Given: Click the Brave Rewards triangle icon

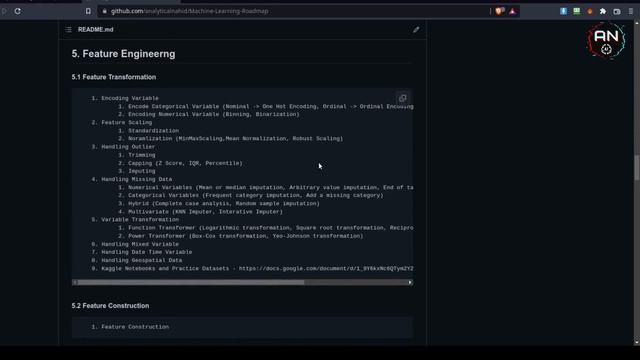Looking at the screenshot, I should pos(512,11).
